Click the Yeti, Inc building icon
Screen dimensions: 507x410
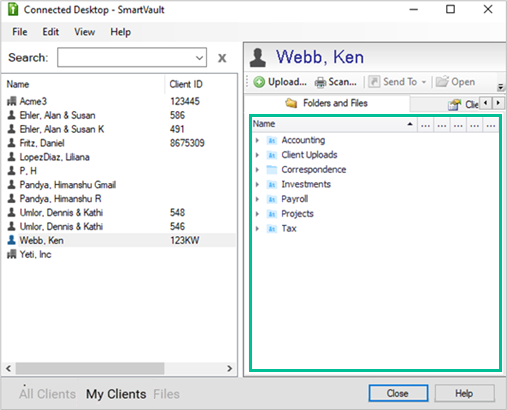12,254
